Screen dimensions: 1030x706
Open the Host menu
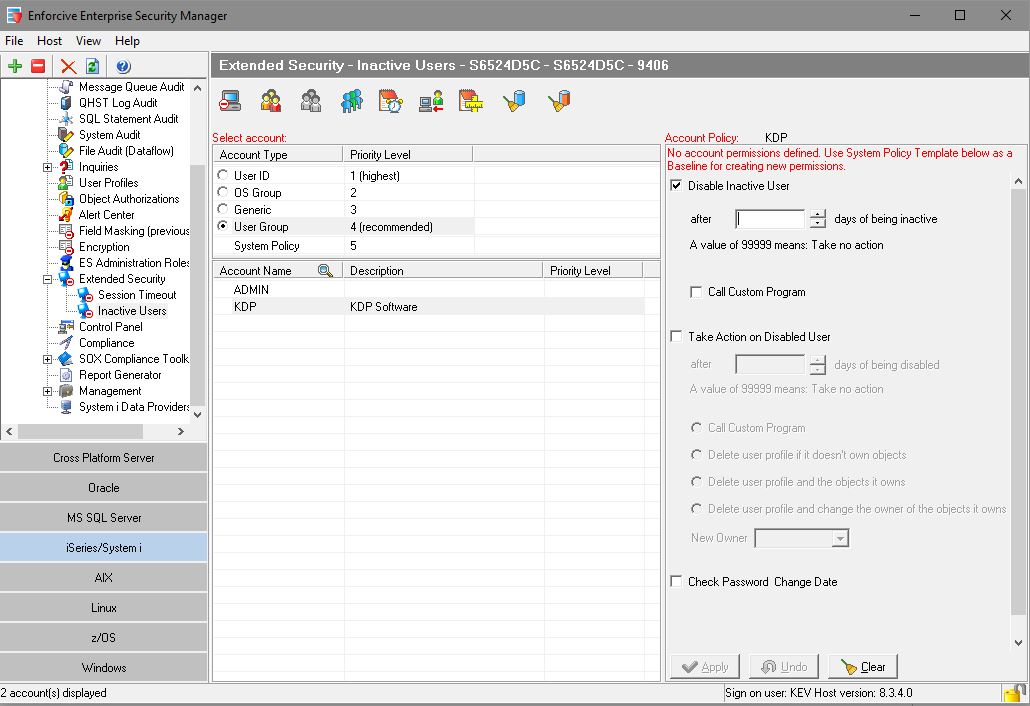(49, 41)
